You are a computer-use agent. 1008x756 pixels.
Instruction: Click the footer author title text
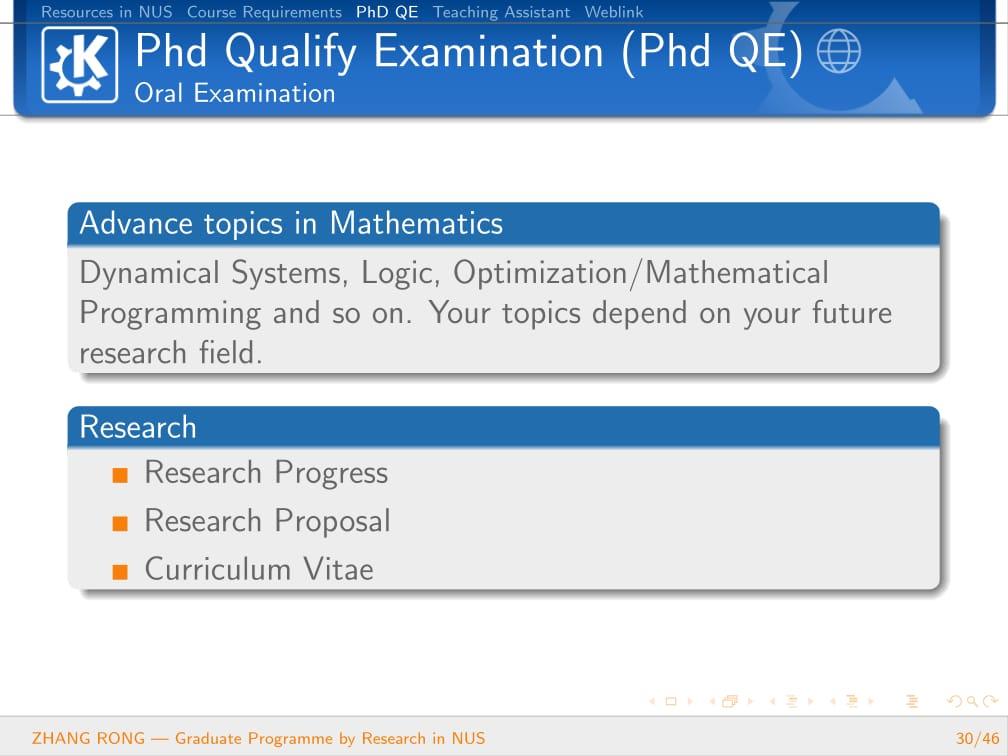click(258, 738)
